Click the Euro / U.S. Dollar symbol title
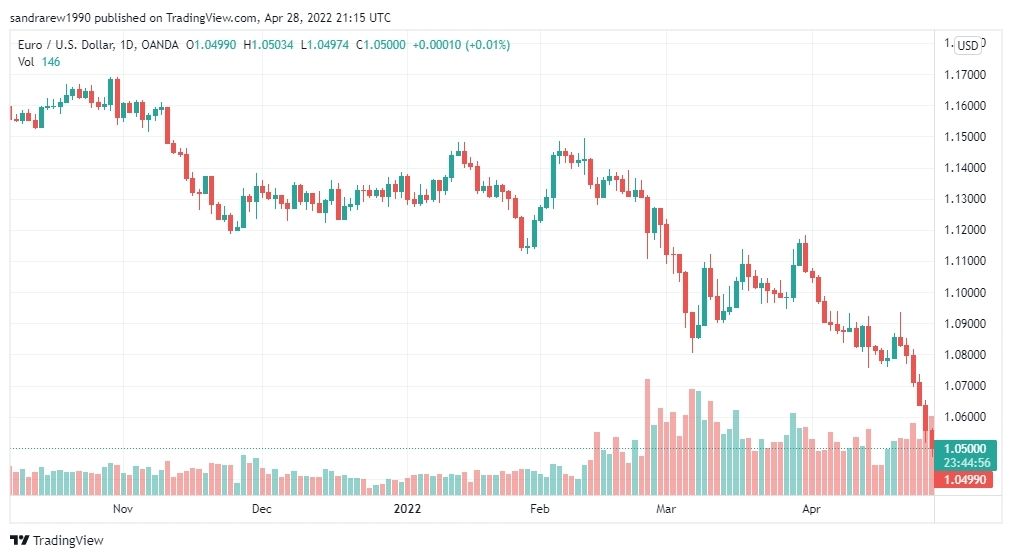The height and width of the screenshot is (558, 1012). (x=66, y=45)
